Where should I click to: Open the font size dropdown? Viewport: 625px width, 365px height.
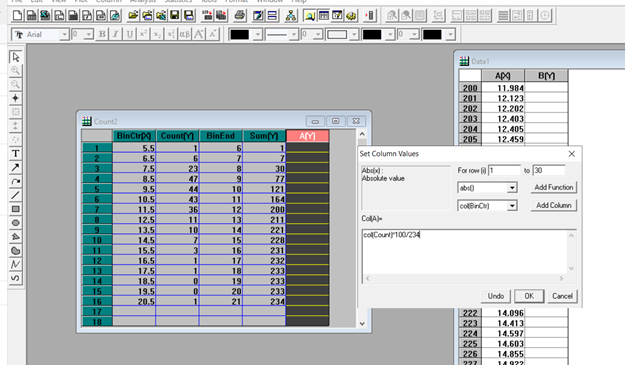(88, 35)
